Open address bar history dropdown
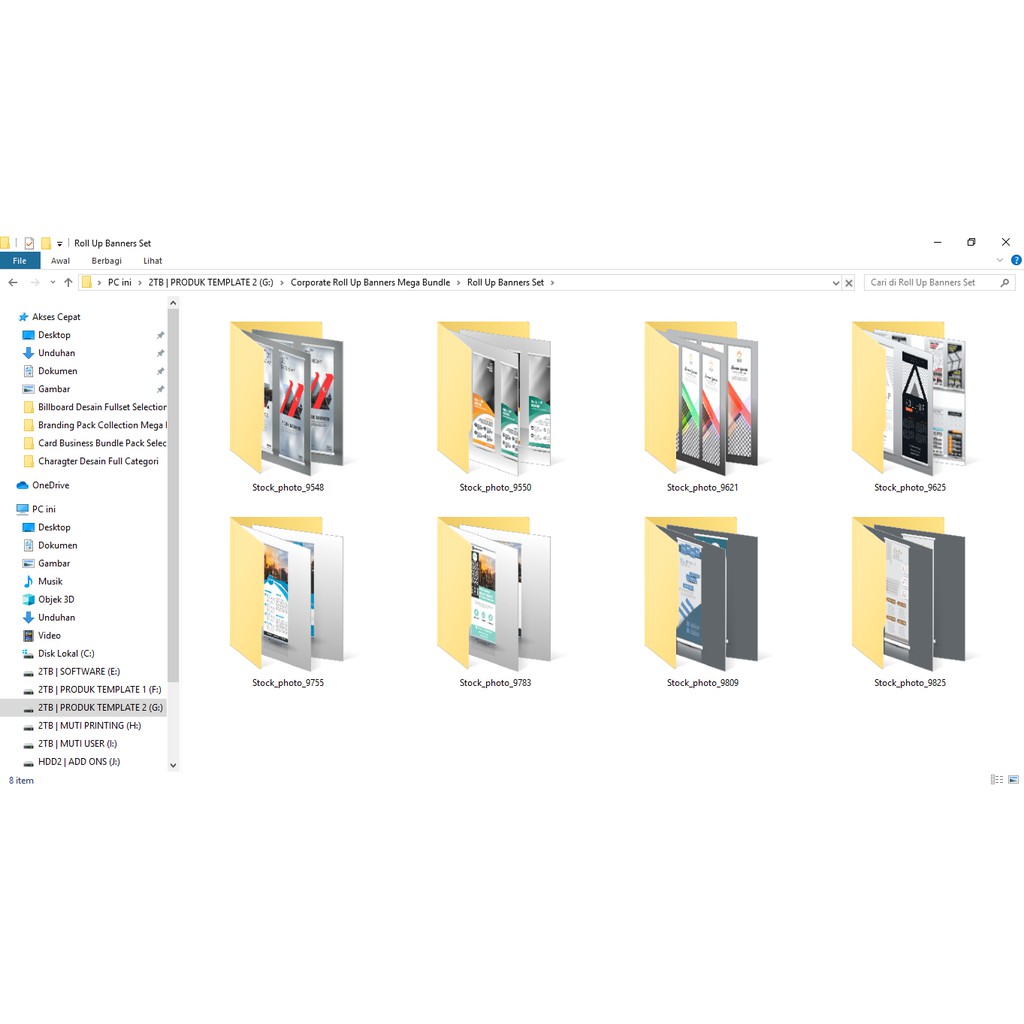 coord(836,283)
